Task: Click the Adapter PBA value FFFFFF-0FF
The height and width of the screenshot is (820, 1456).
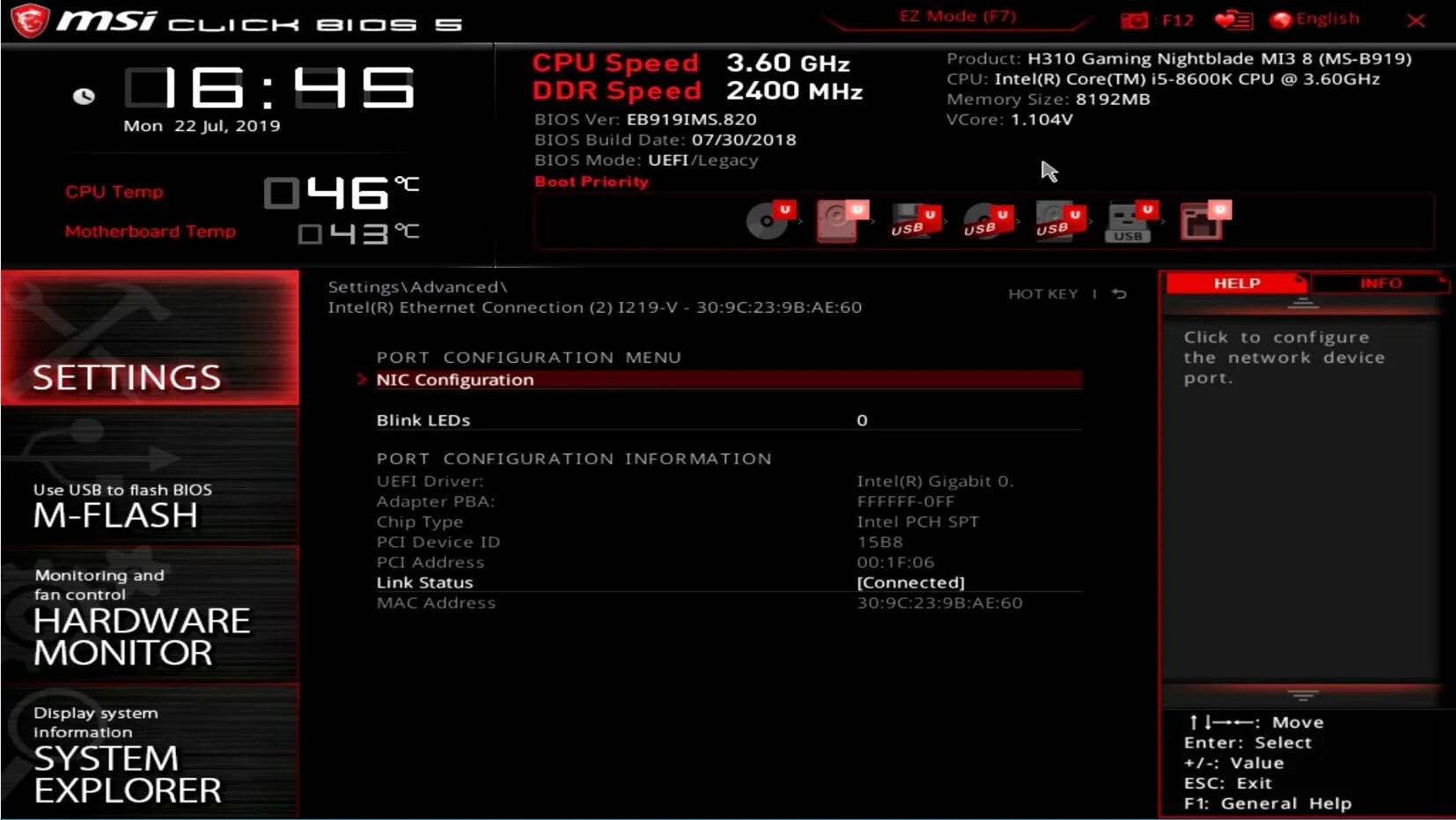Action: tap(905, 502)
